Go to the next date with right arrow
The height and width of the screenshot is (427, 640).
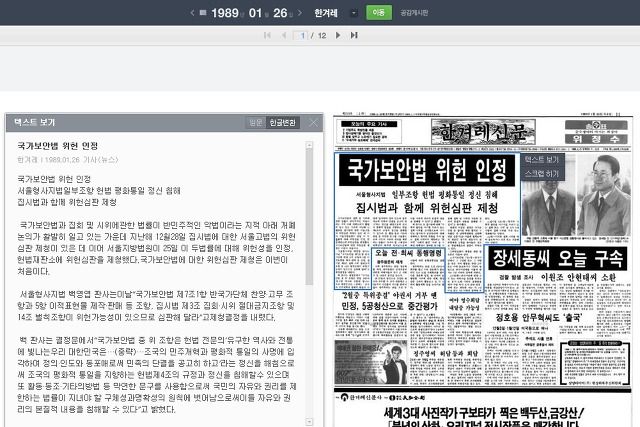tap(300, 13)
